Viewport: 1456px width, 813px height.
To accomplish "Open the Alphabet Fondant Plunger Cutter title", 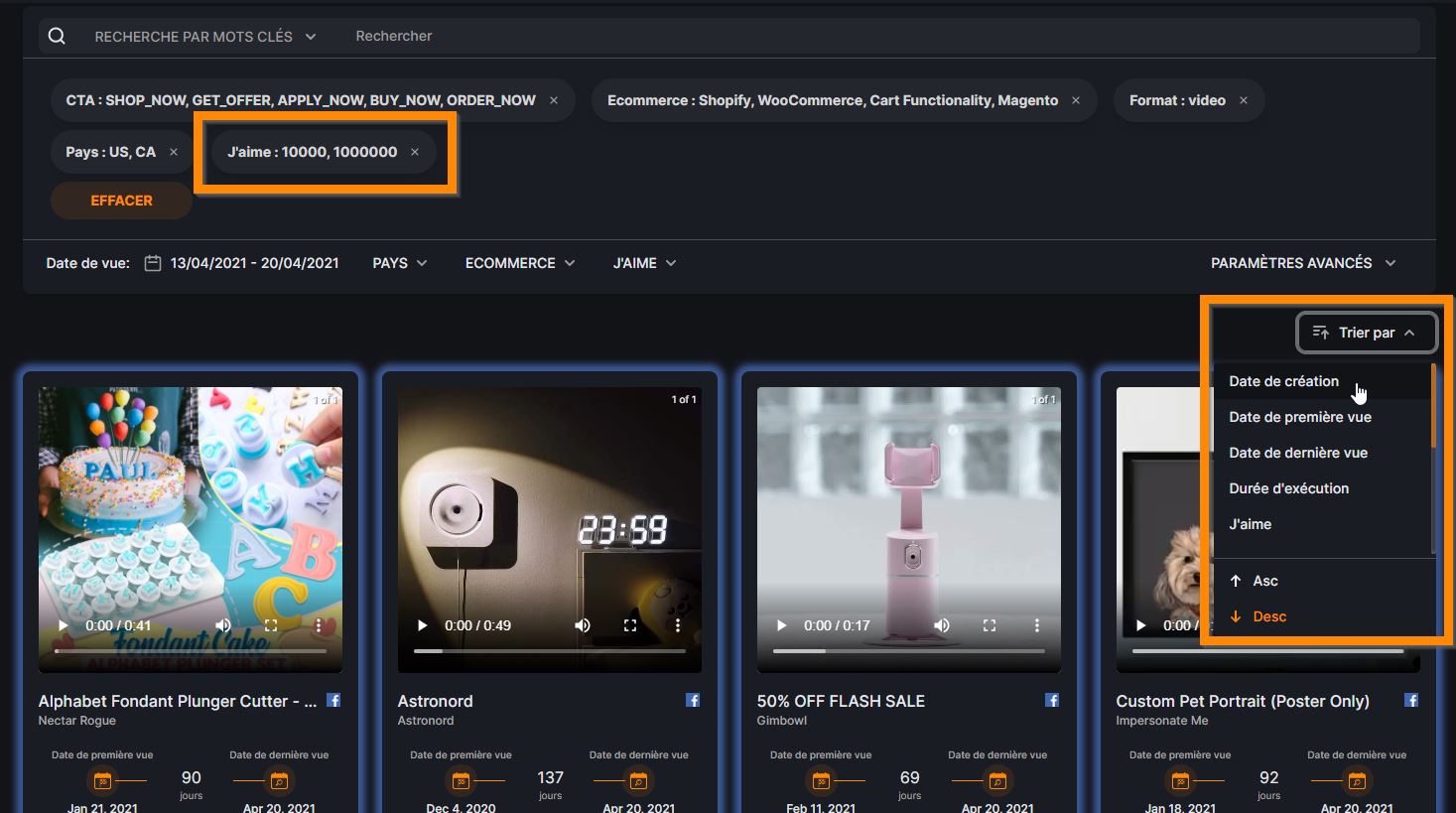I will coord(178,701).
